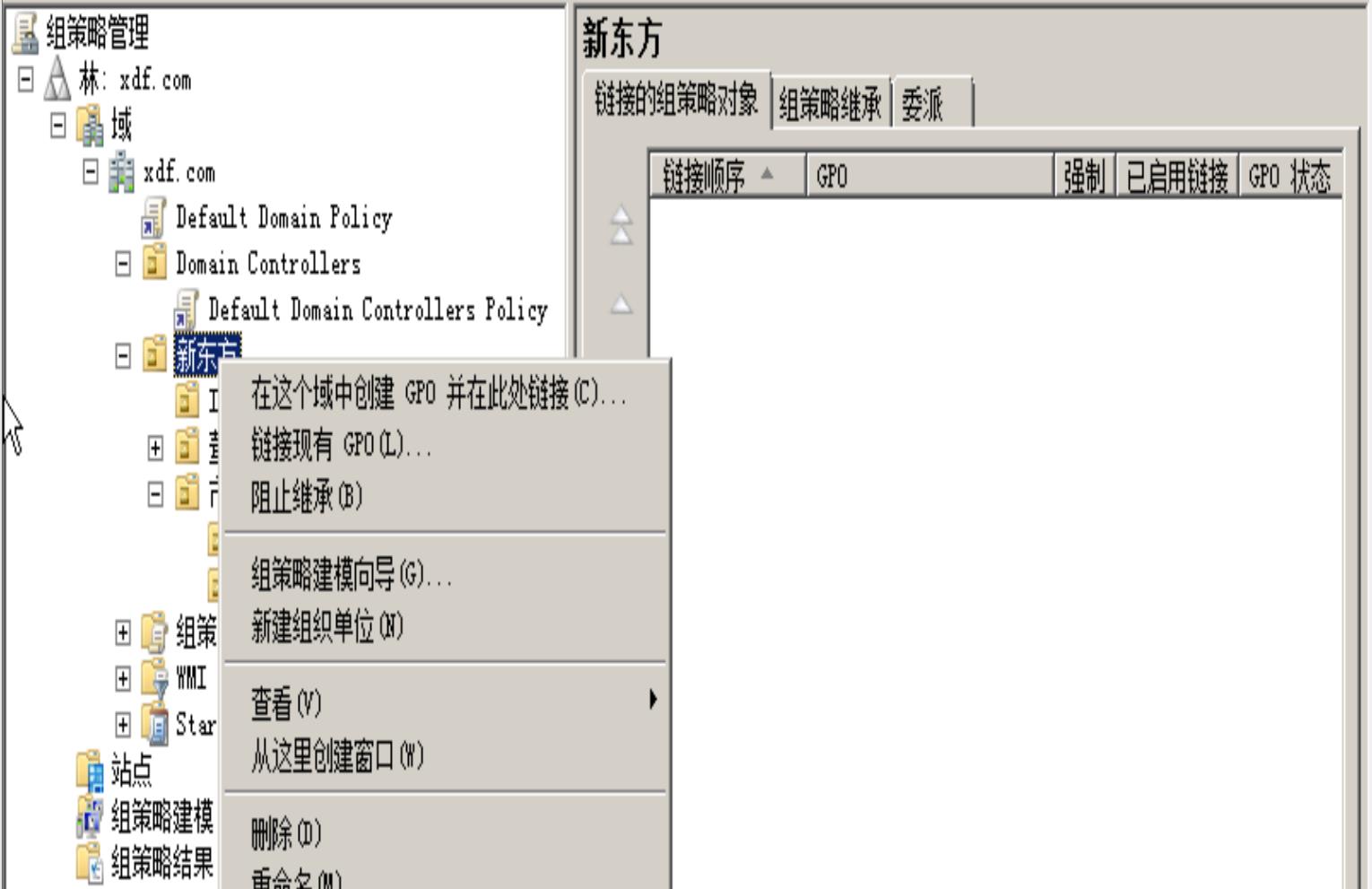1372x889 pixels.
Task: Select Default Domain Controllers Policy item
Action: coord(378,309)
